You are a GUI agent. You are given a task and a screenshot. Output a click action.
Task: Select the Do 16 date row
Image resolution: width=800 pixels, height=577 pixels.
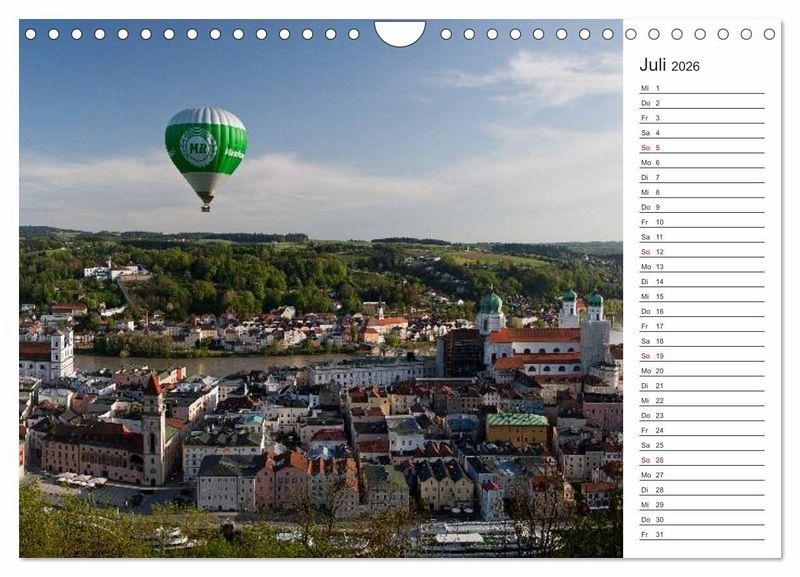tap(702, 311)
